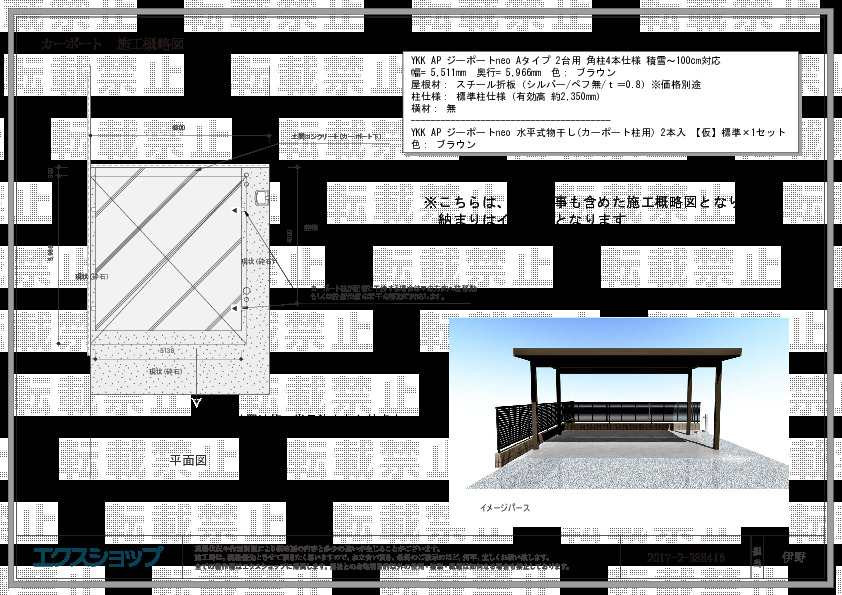Screen dimensions: 842x595
Task: Click the title 'カーポート 施工概略図'
Action: [113, 43]
